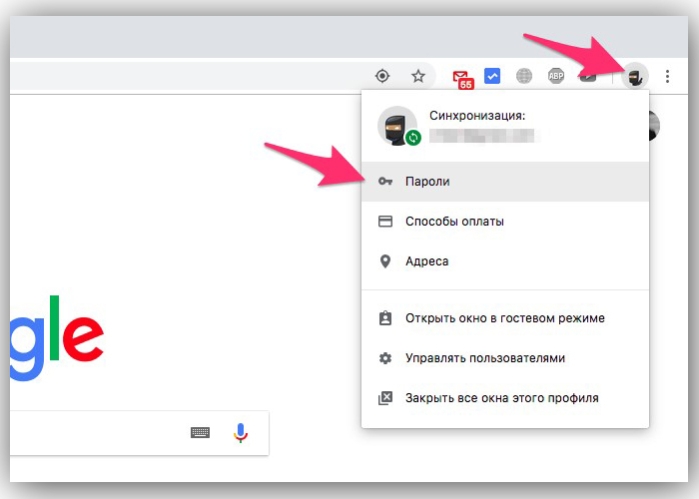Click the ABP Adblock Plus extension icon

556,76
